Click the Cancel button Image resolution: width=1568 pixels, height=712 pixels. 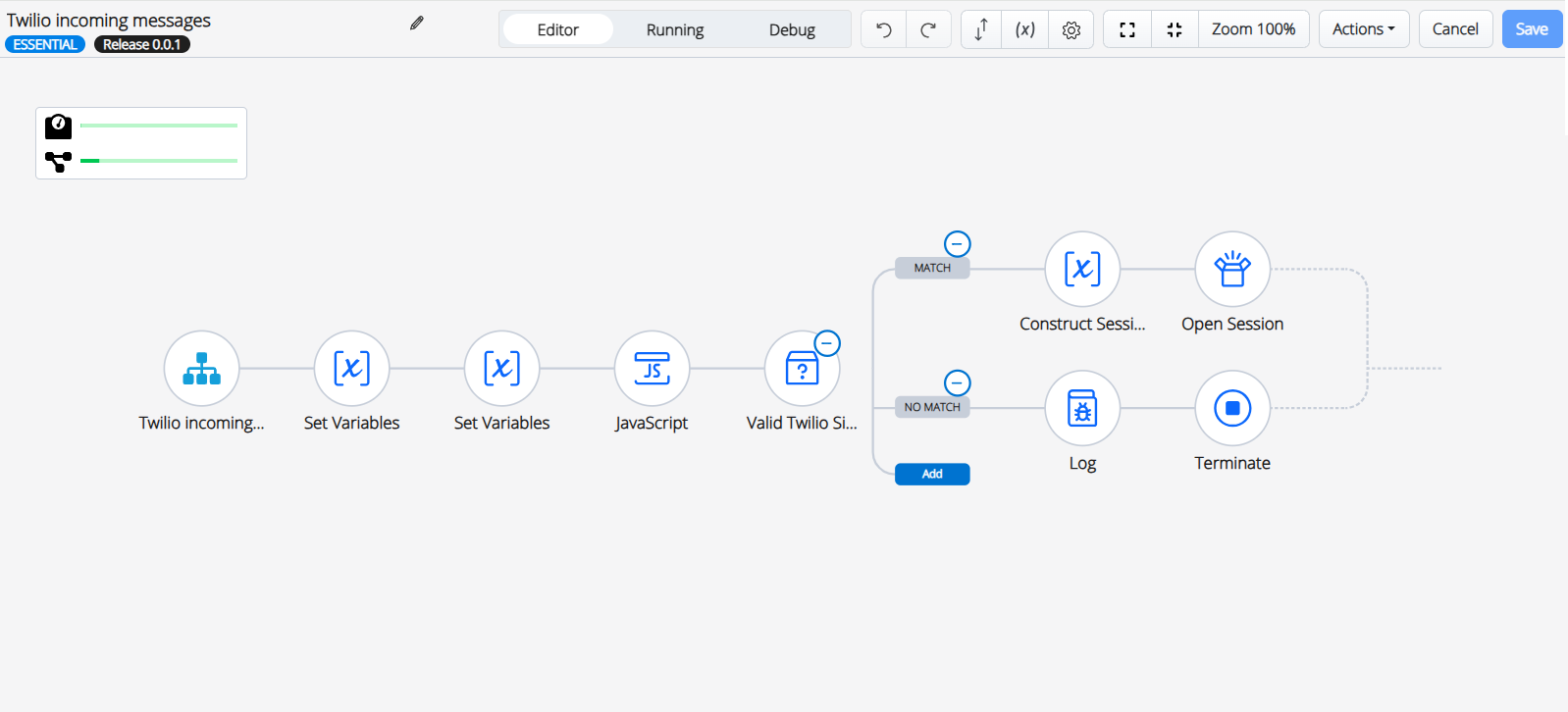[x=1455, y=29]
